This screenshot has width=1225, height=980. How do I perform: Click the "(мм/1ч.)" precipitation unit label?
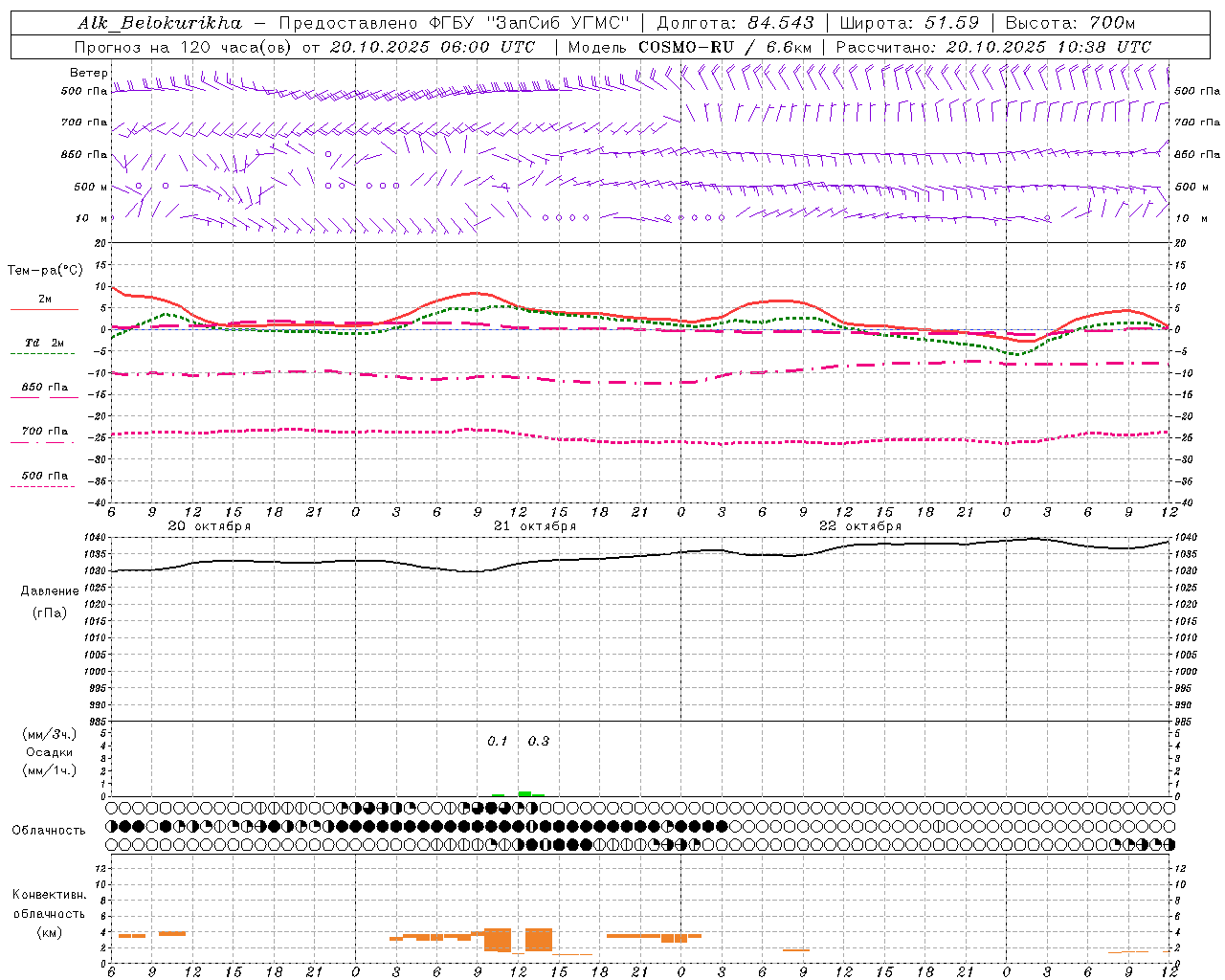50,770
